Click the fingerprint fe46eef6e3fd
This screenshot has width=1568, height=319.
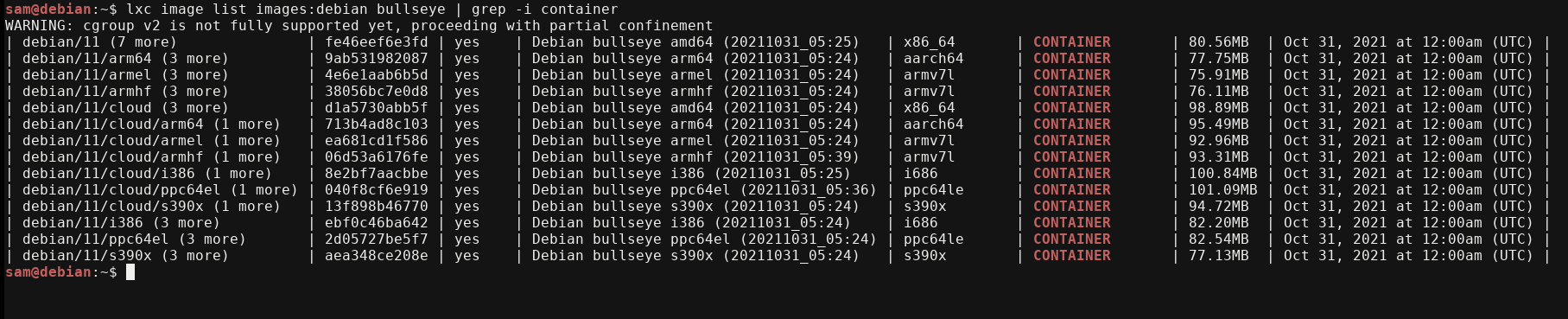(376, 41)
